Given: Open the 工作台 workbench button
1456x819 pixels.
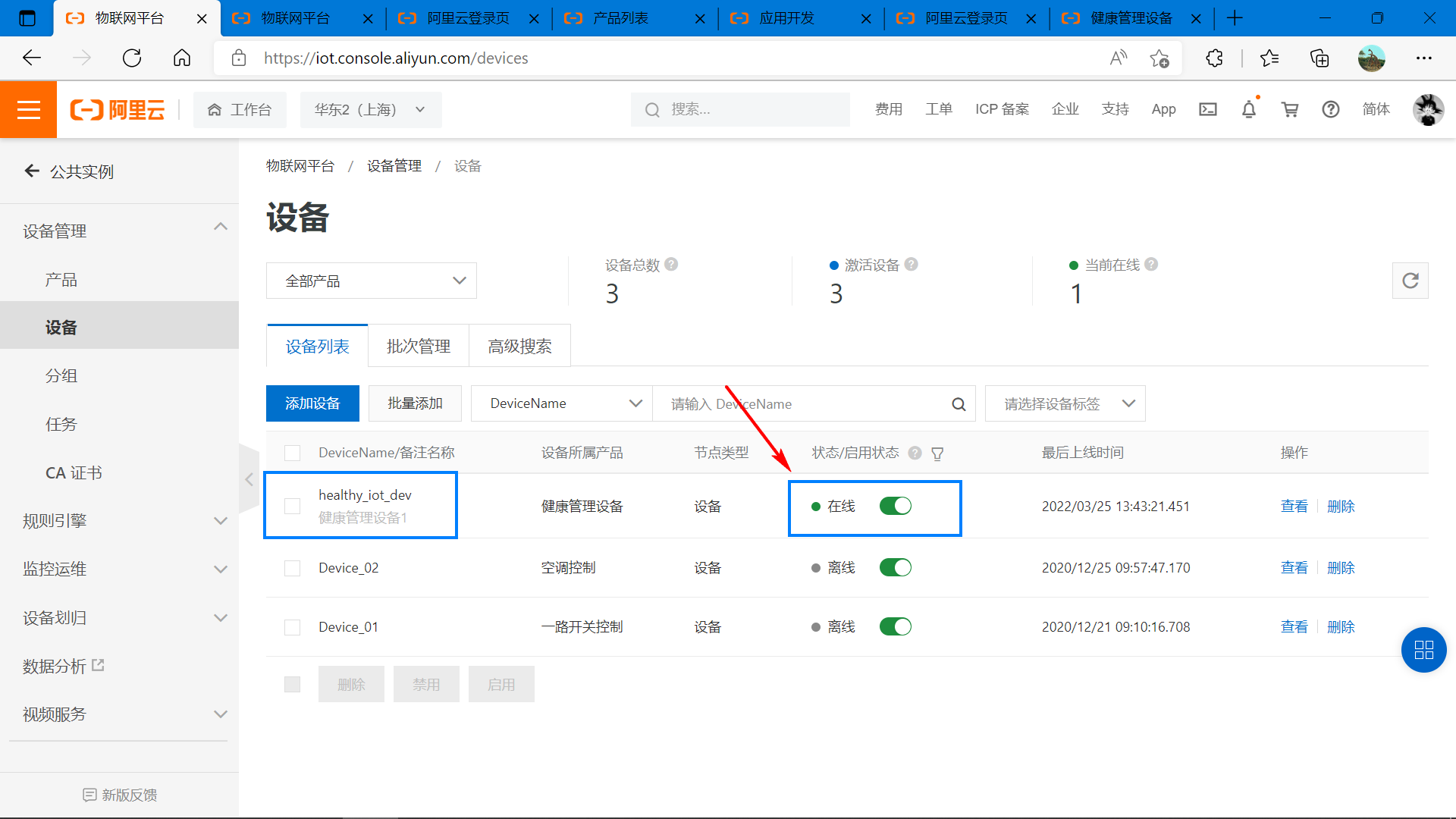Looking at the screenshot, I should point(240,110).
